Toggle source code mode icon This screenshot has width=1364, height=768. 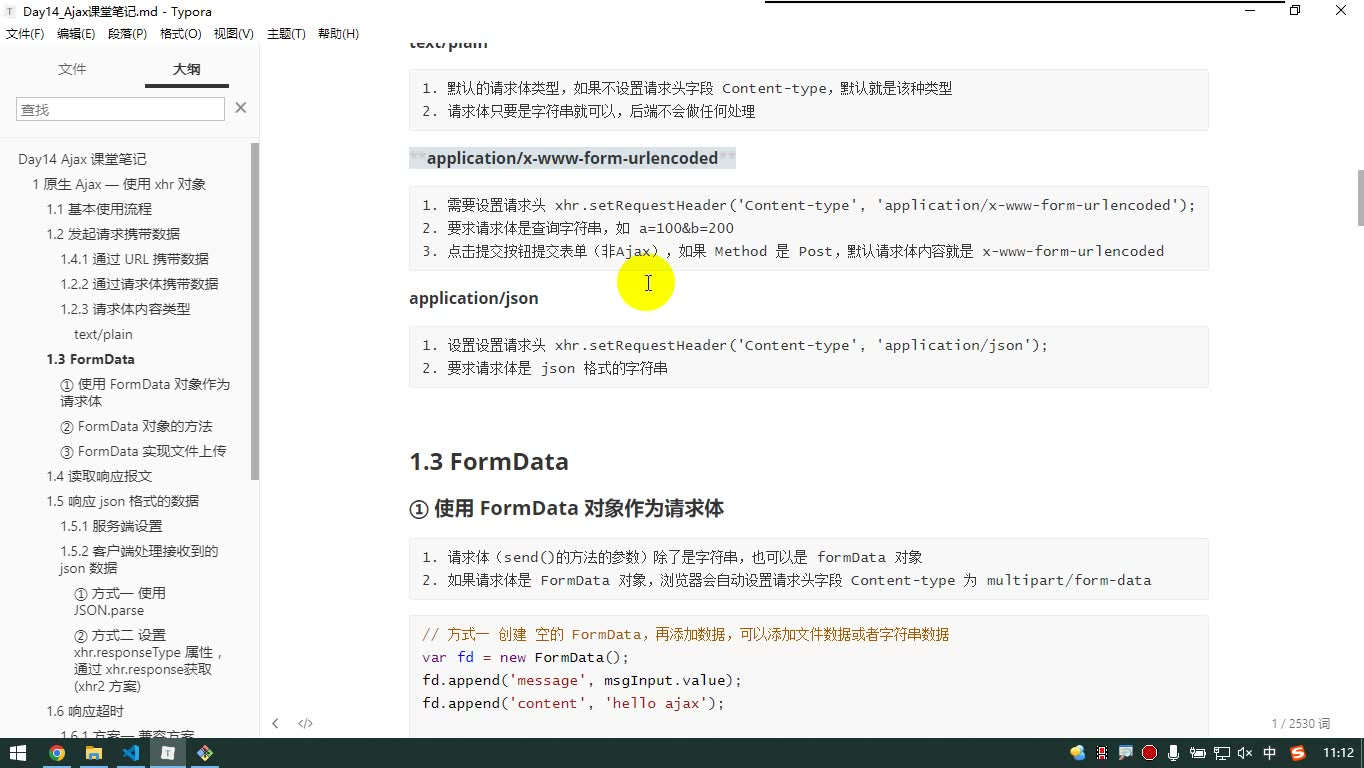click(305, 723)
